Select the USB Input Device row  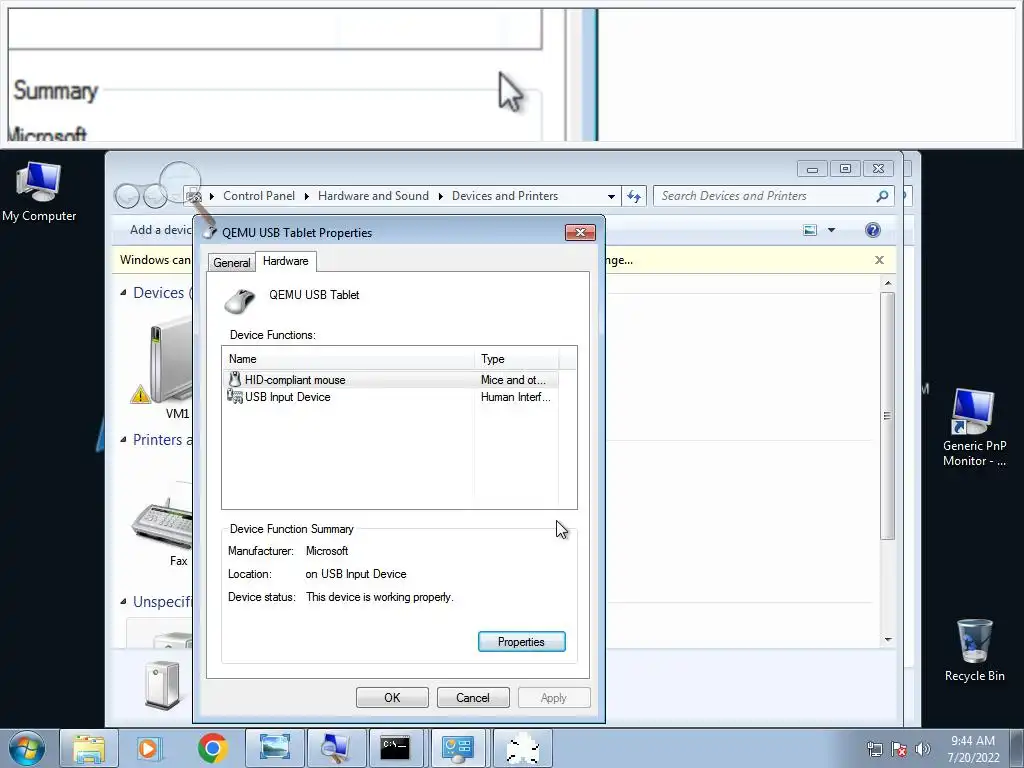pyautogui.click(x=391, y=396)
